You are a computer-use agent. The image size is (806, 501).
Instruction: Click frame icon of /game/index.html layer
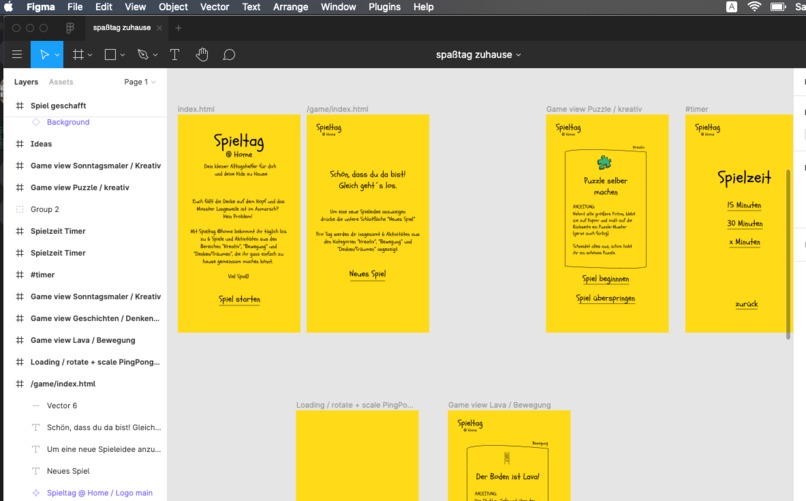20,384
